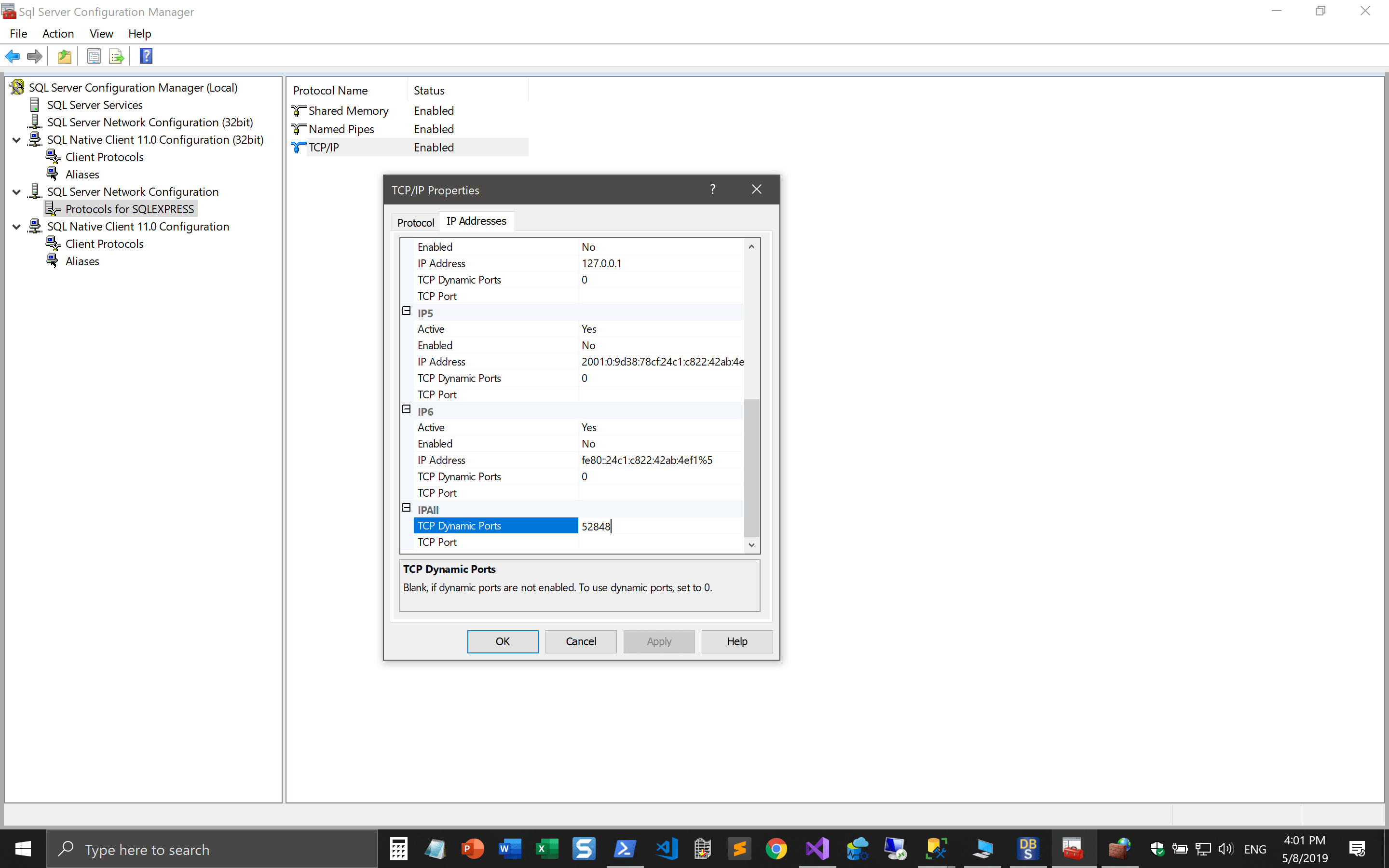This screenshot has height=868, width=1389.
Task: Open the Action menu
Action: [x=58, y=33]
